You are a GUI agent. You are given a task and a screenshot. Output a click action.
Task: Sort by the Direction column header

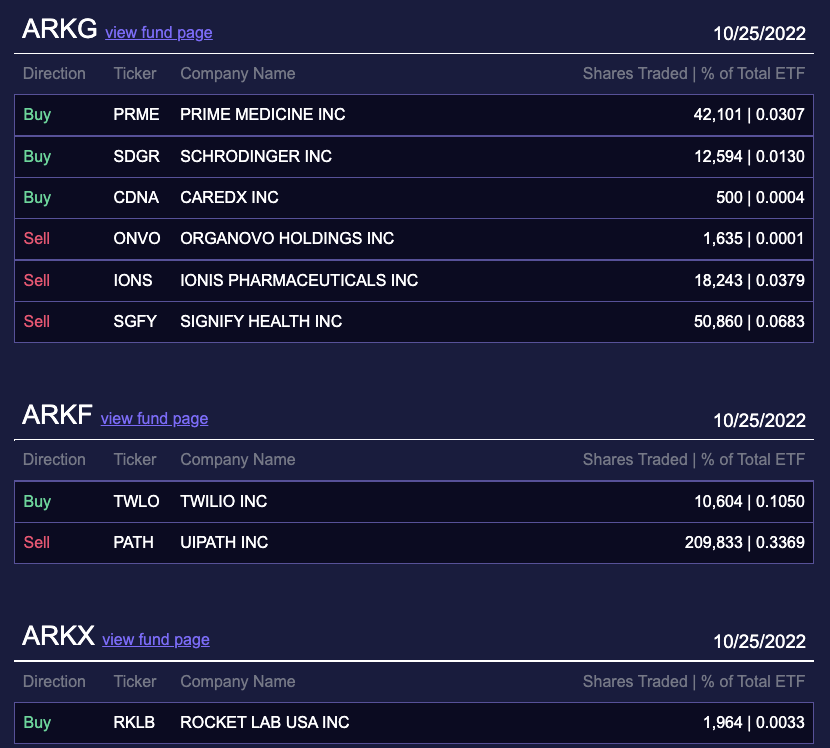pos(54,73)
